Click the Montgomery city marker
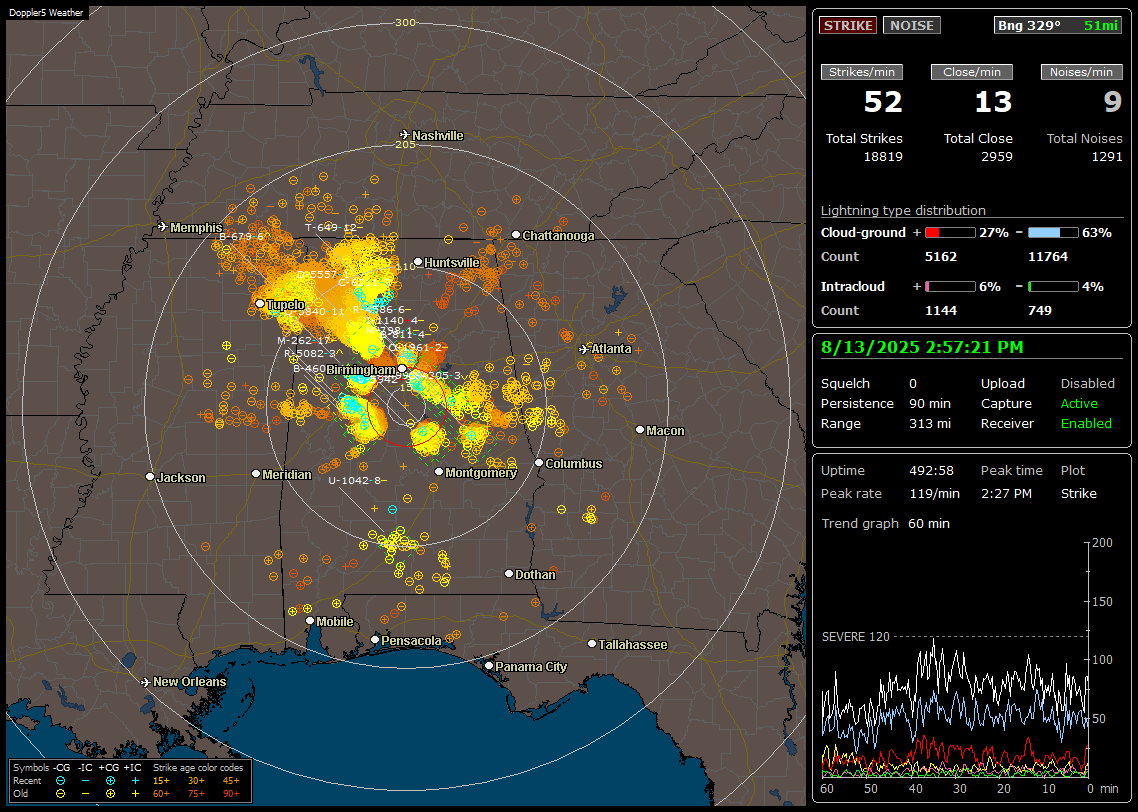This screenshot has width=1138, height=812. pyautogui.click(x=439, y=472)
